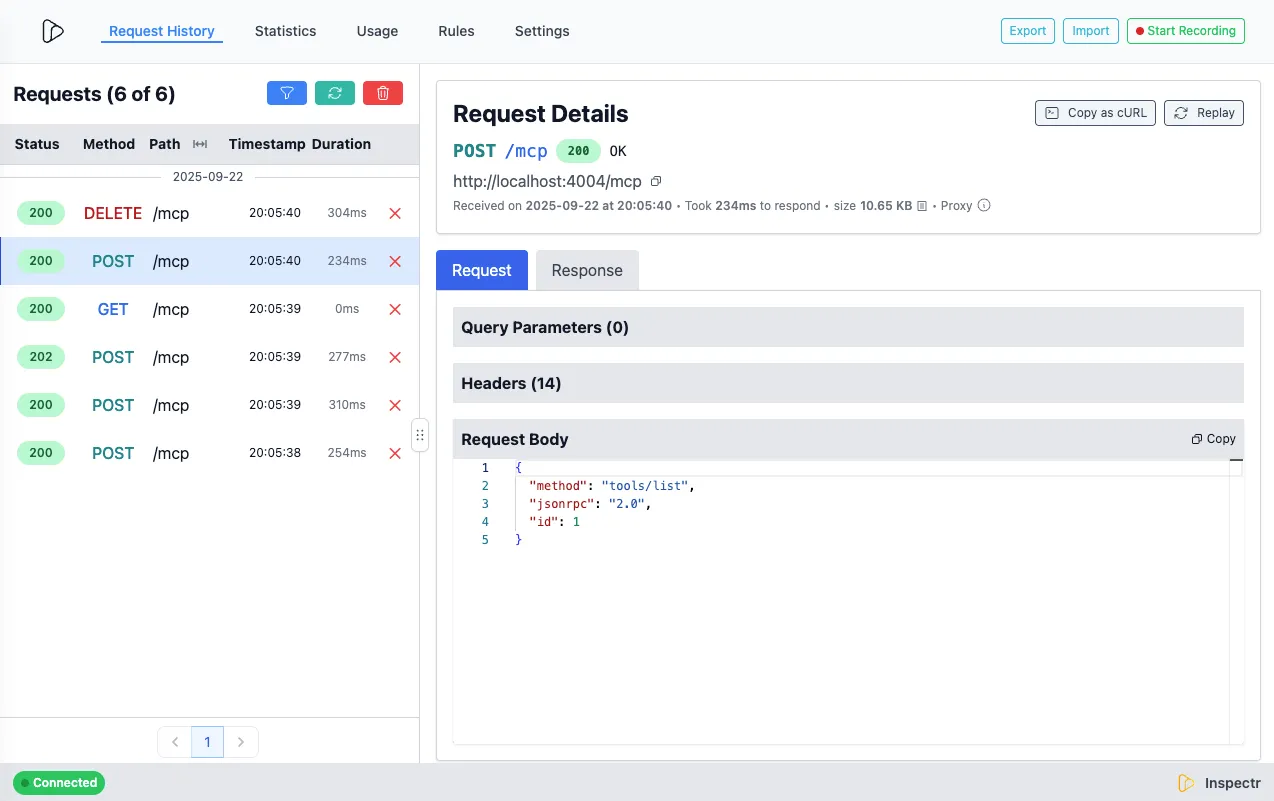This screenshot has width=1274, height=801.
Task: Copy the localhost URL with copy icon
Action: click(x=656, y=182)
